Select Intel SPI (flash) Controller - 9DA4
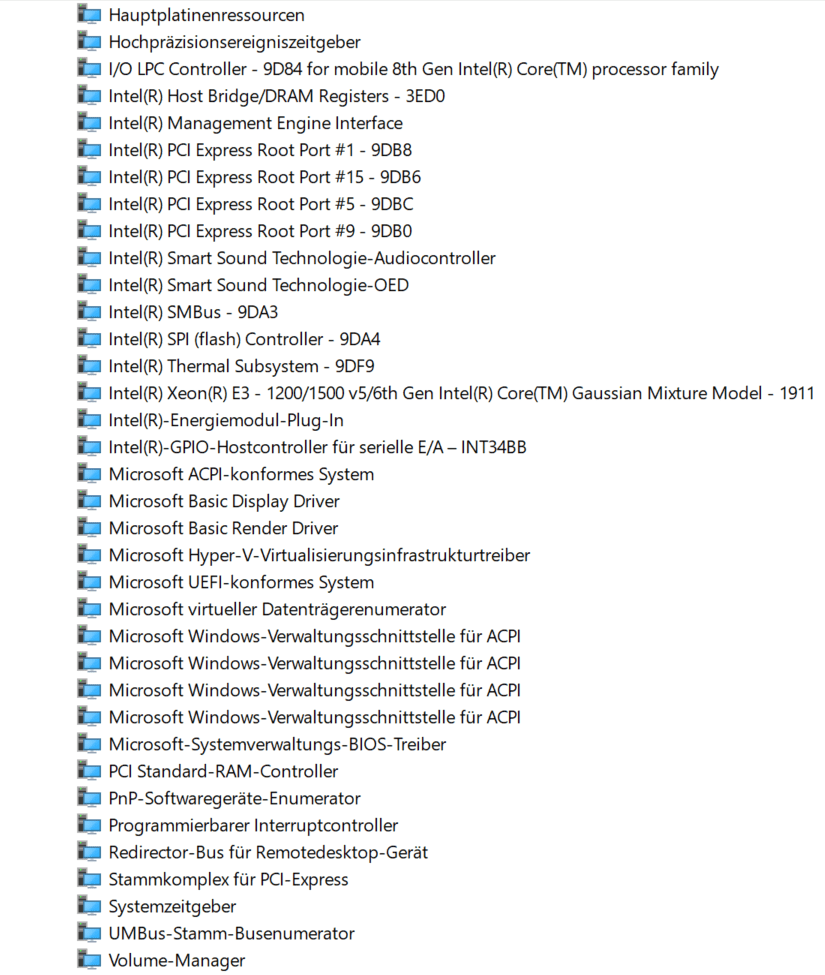This screenshot has width=825, height=975. 244,339
